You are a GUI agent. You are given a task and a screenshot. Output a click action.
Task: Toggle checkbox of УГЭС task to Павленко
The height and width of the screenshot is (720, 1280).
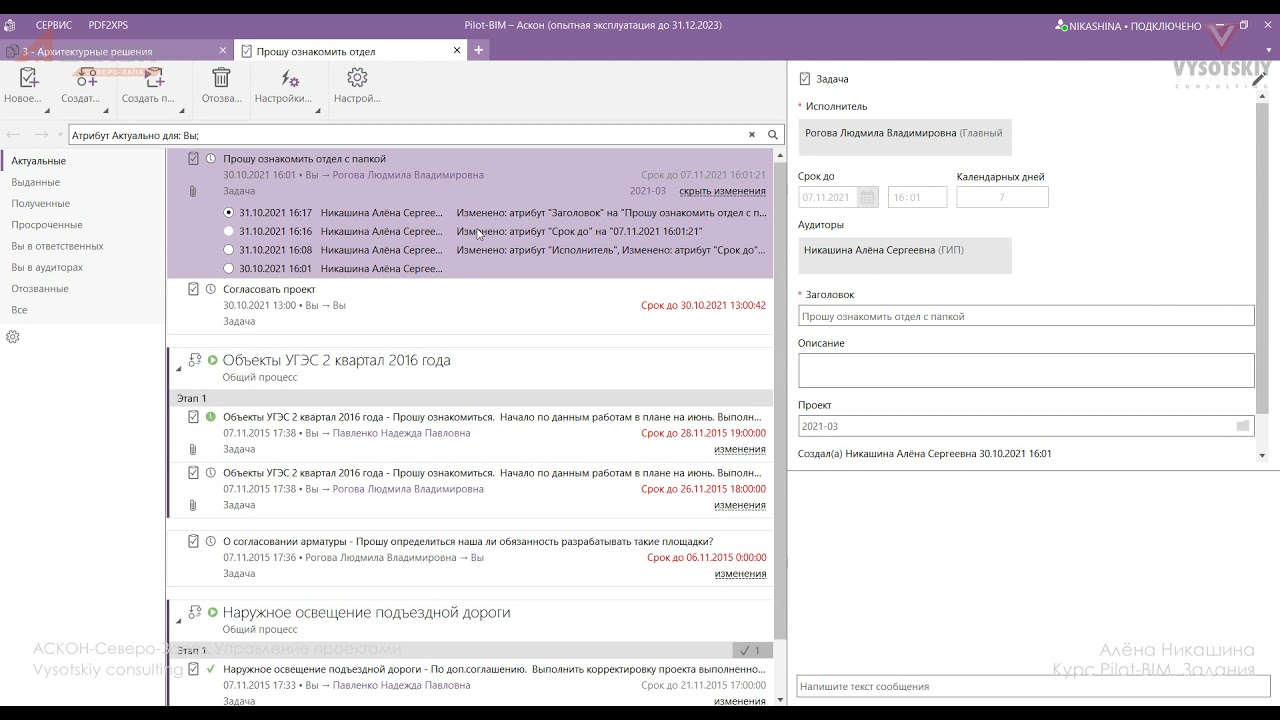[194, 417]
